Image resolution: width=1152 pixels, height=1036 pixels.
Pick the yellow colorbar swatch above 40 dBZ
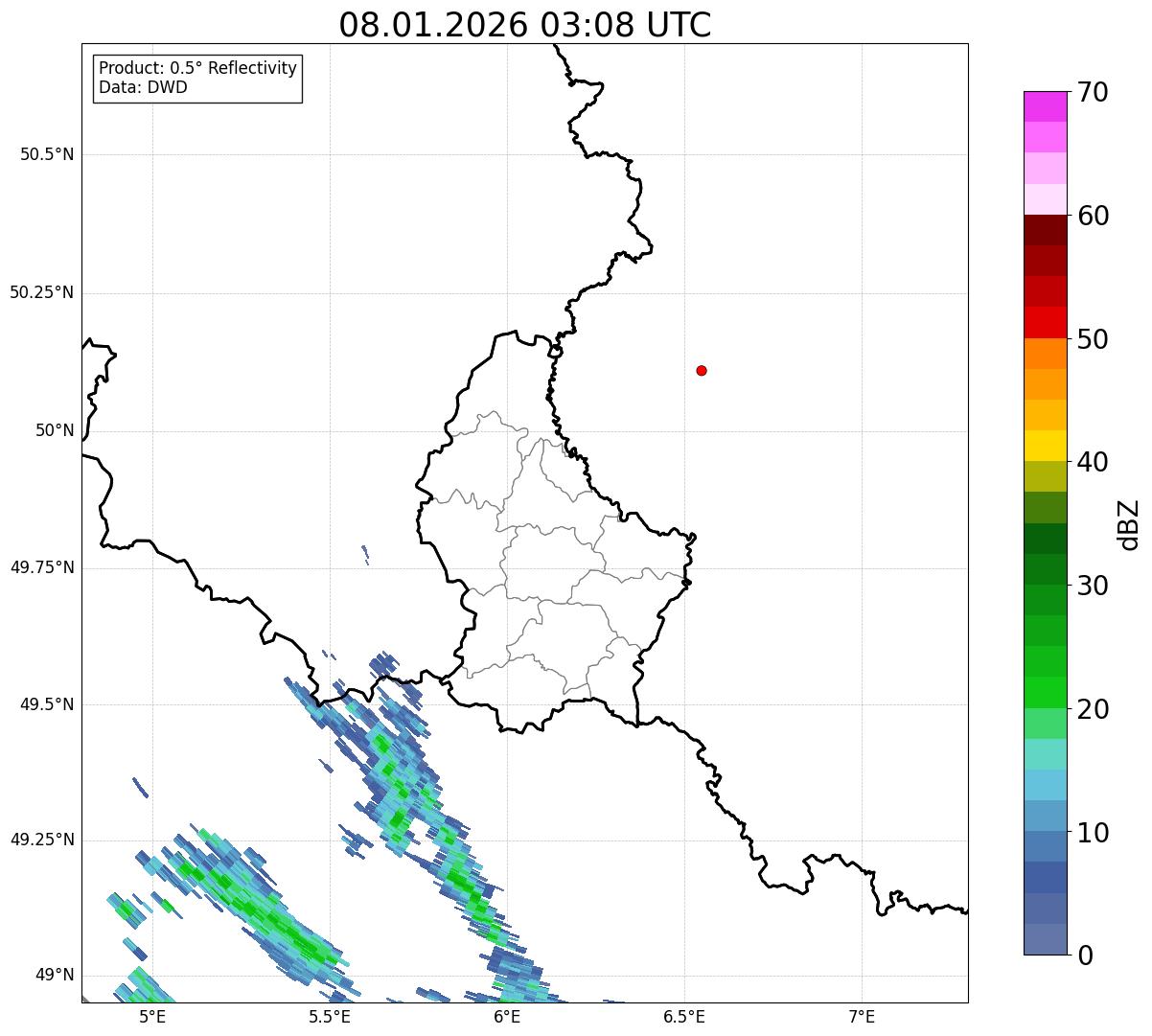coord(1045,446)
